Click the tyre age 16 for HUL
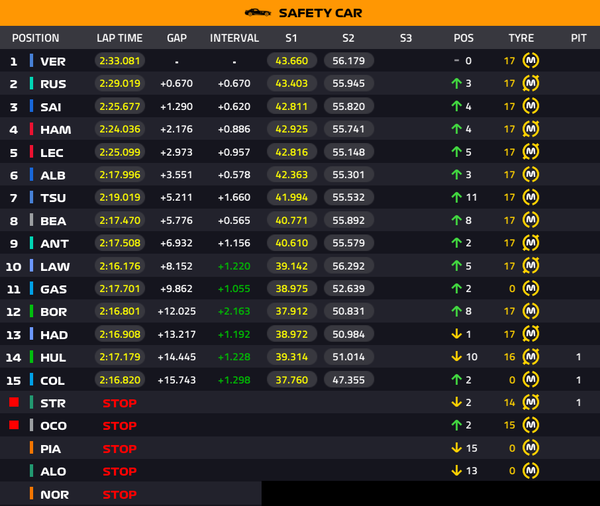The width and height of the screenshot is (600, 506). pos(509,357)
